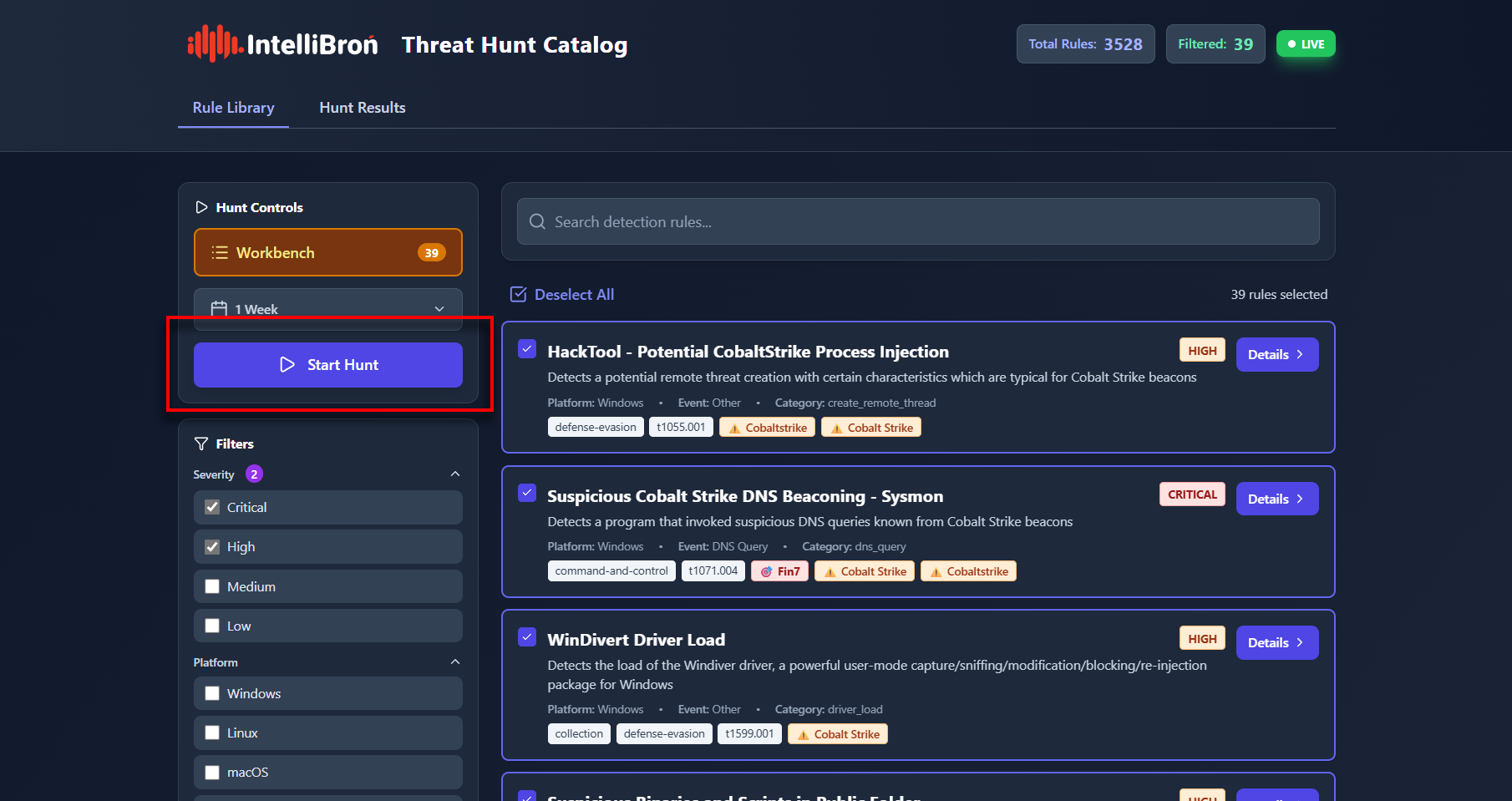The height and width of the screenshot is (801, 1512).
Task: Click Cobaltstrike warning tag on HackTool rule
Action: [767, 428]
